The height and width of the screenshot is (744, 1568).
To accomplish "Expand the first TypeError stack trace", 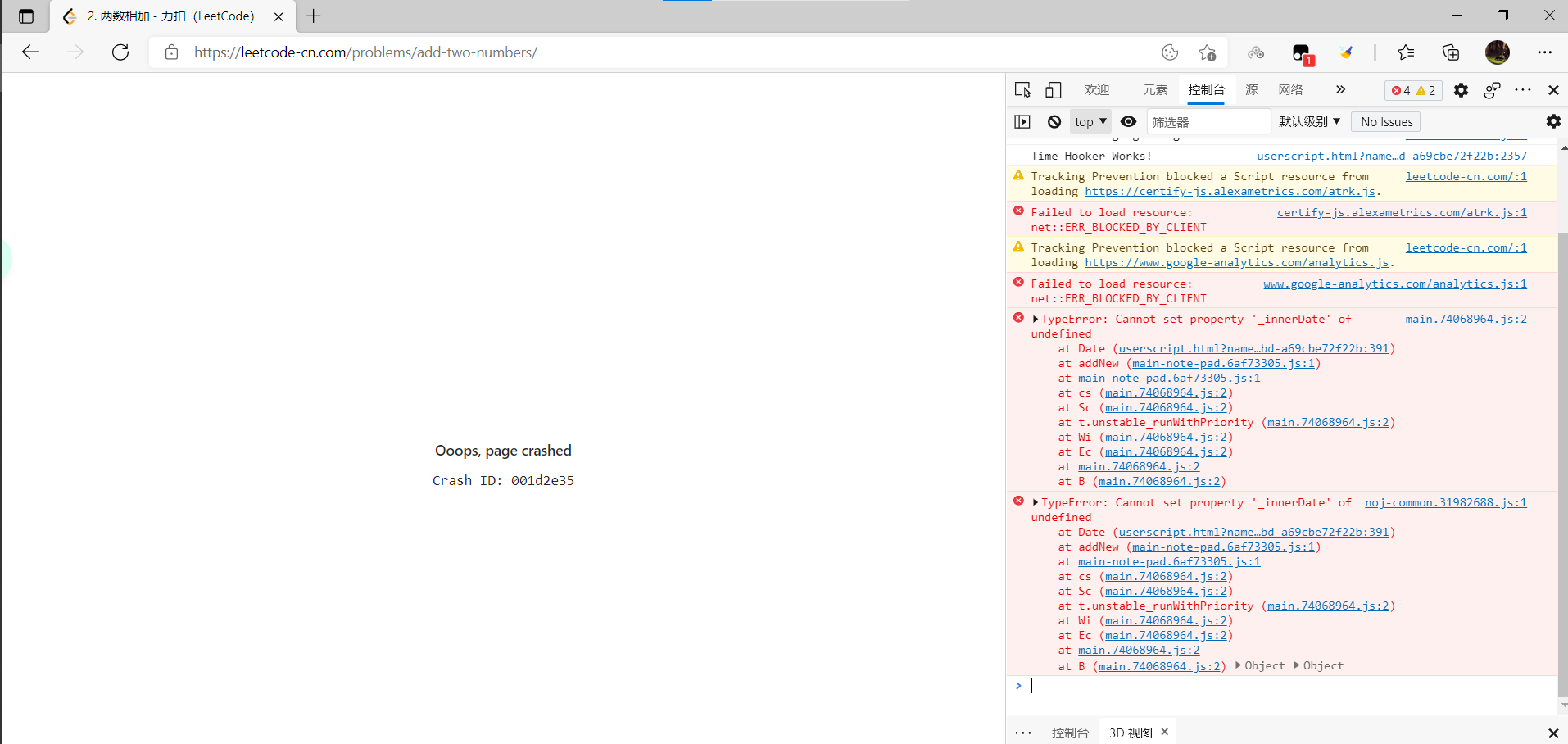I will (1036, 320).
